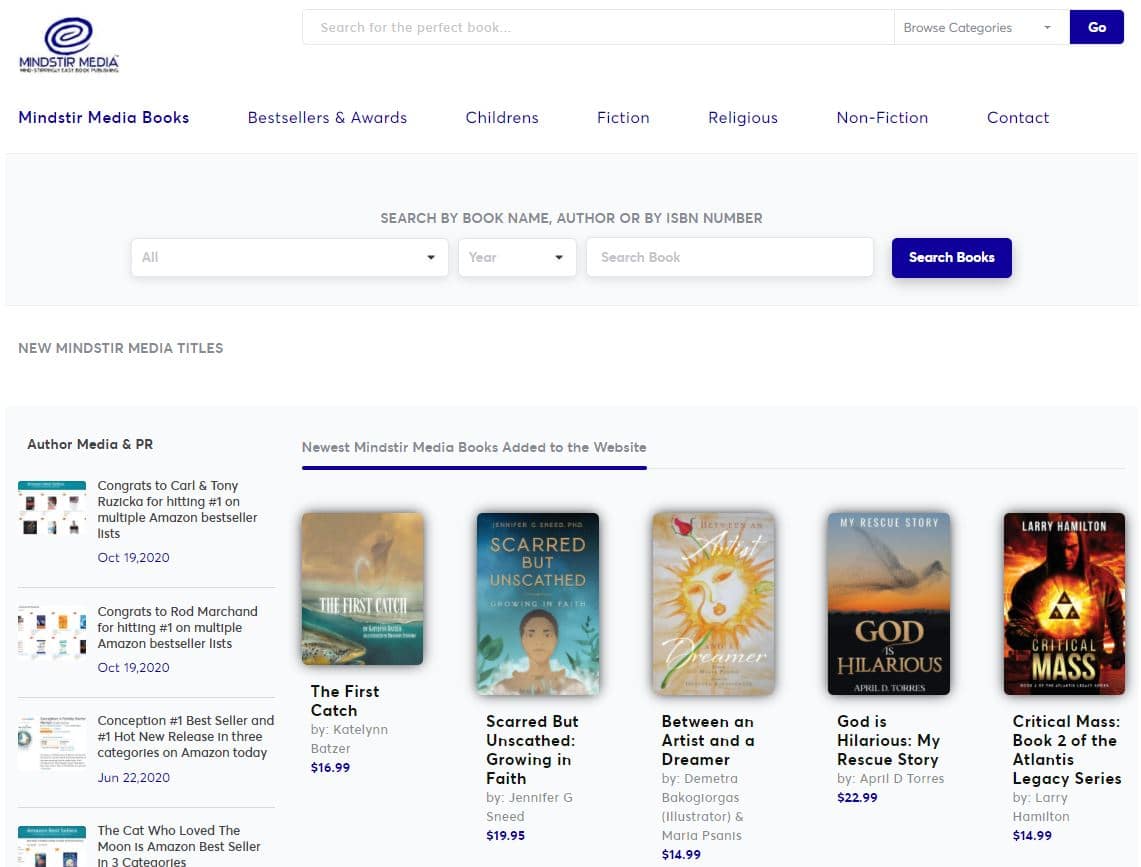Click the Mindstir Media logo

[x=68, y=44]
